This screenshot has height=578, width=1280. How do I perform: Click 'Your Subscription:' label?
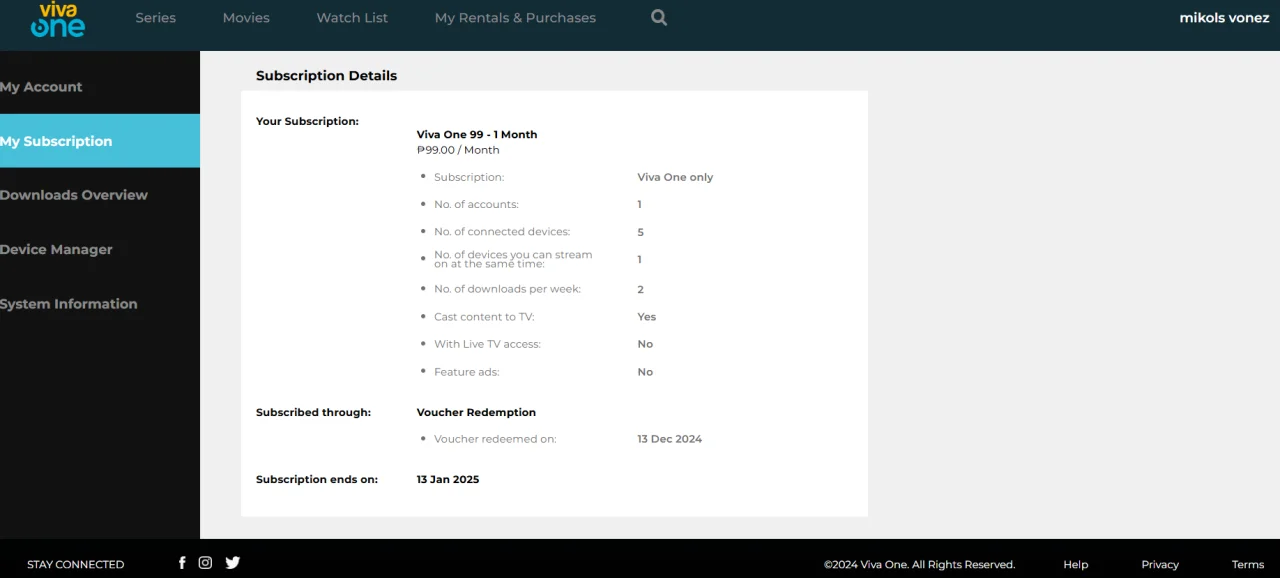pyautogui.click(x=307, y=121)
